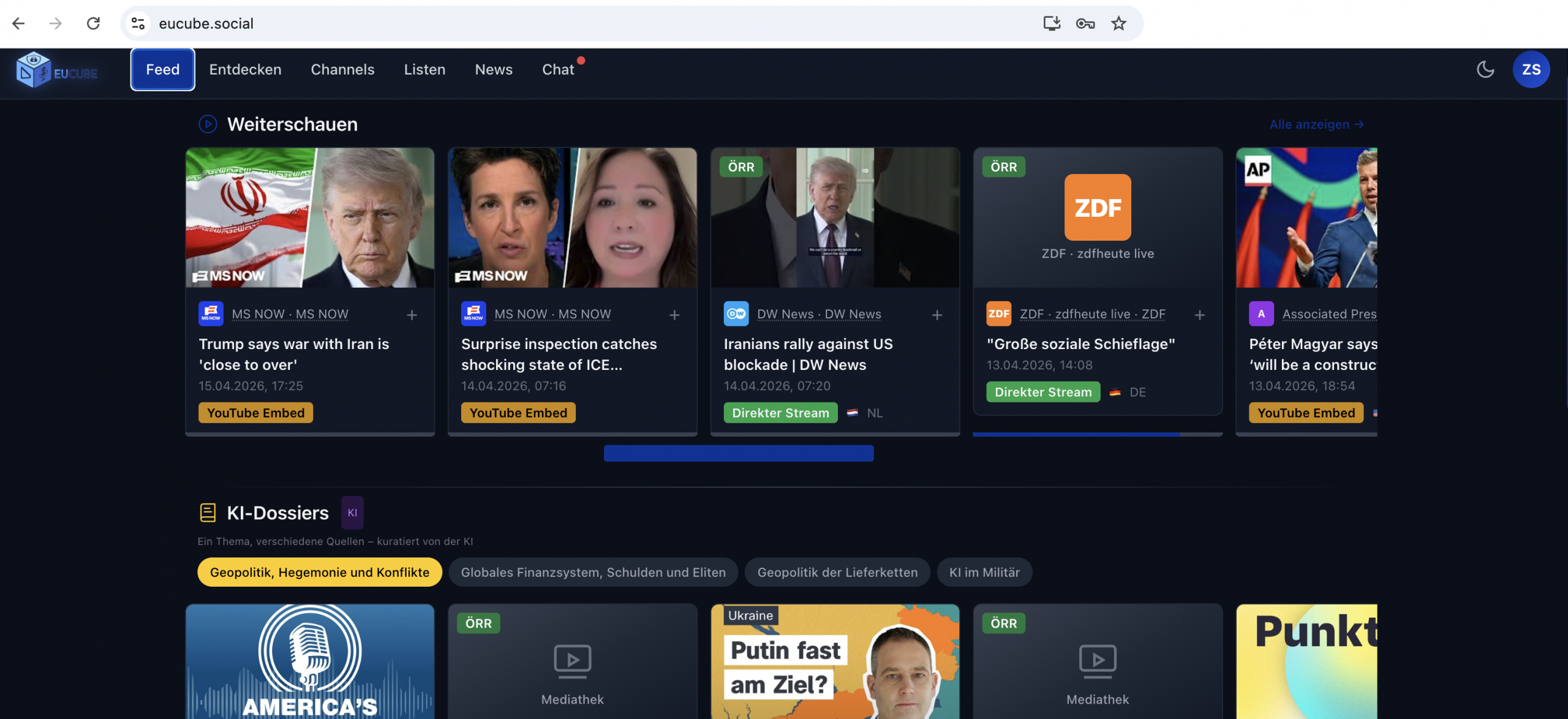Click Direkter Stream badge on DW card
Viewport: 1568px width, 719px height.
[x=780, y=413]
